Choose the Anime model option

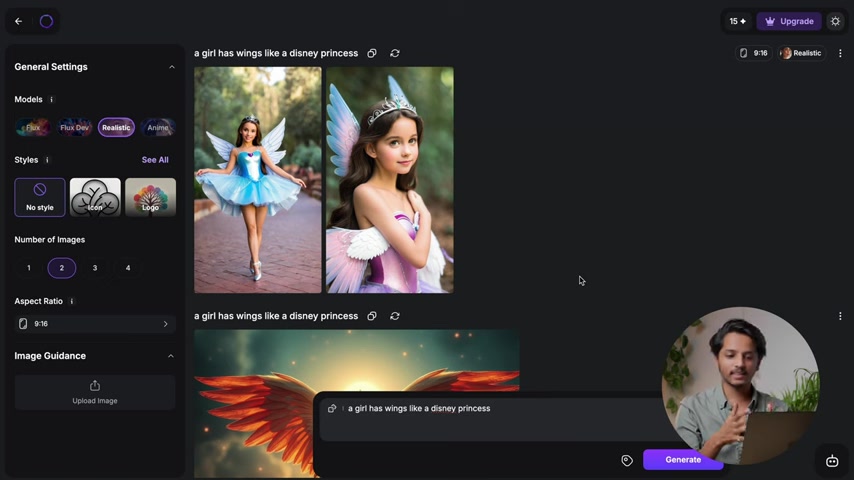click(158, 127)
